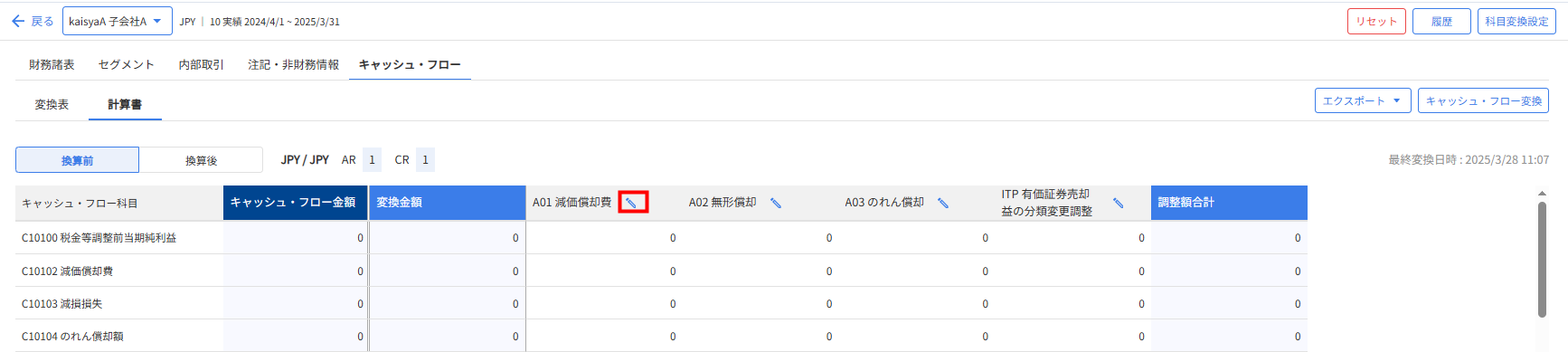Click the AR rate value 1
The height and width of the screenshot is (352, 1568).
[x=372, y=160]
